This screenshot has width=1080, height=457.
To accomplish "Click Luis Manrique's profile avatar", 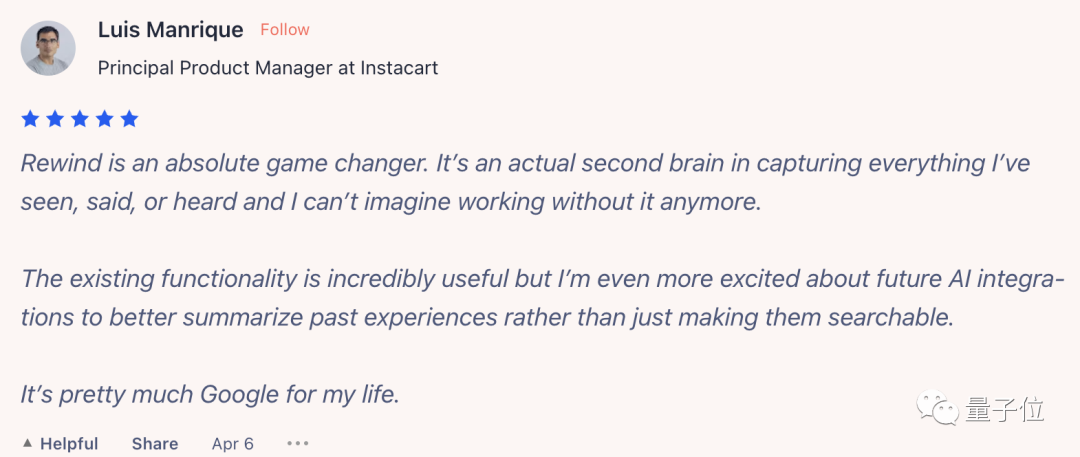I will [x=48, y=48].
